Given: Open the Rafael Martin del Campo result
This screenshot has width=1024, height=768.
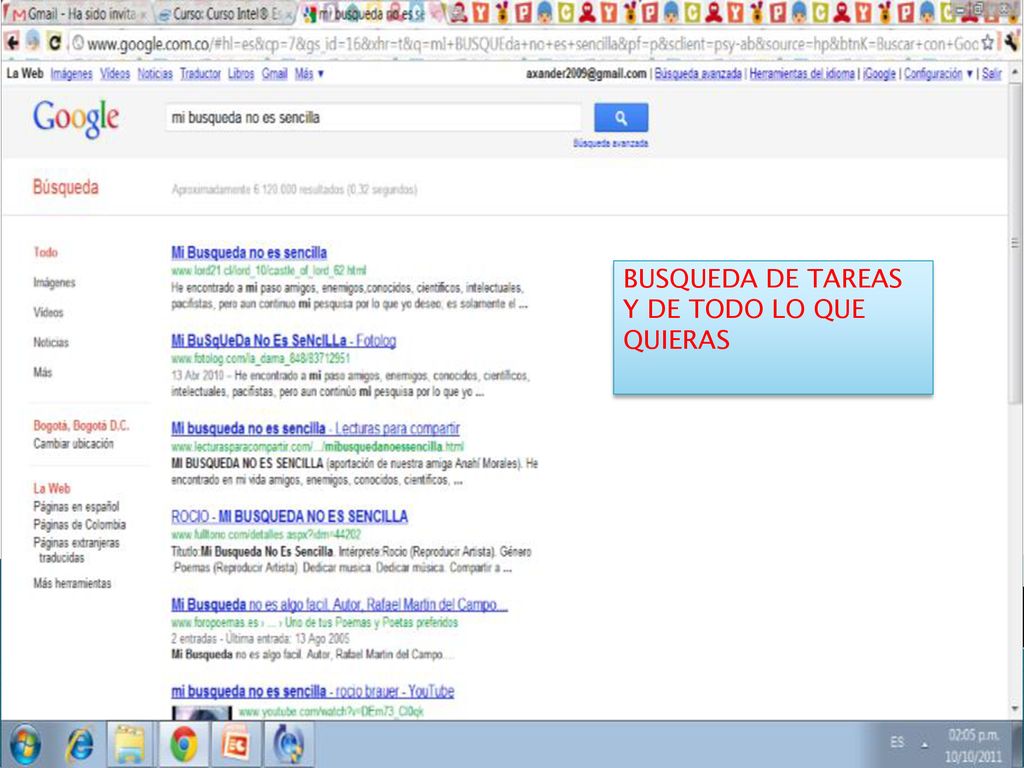Looking at the screenshot, I should click(x=339, y=605).
